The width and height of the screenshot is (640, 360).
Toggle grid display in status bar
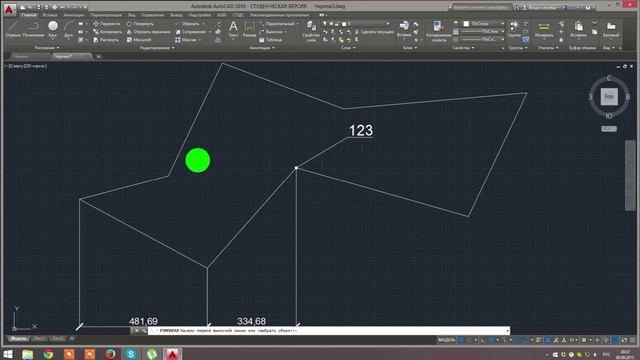coord(461,340)
